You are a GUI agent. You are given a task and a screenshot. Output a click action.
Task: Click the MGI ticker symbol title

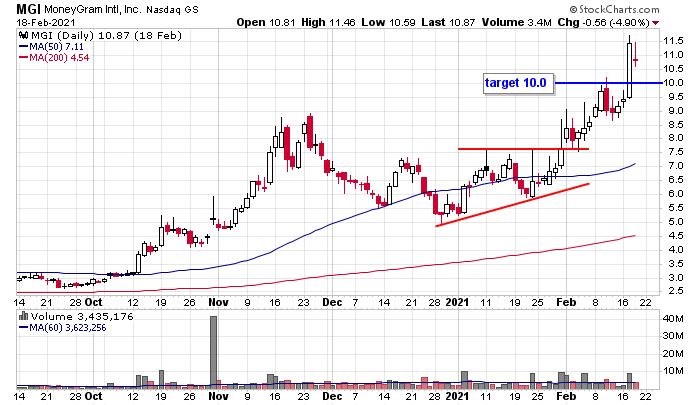(x=29, y=9)
